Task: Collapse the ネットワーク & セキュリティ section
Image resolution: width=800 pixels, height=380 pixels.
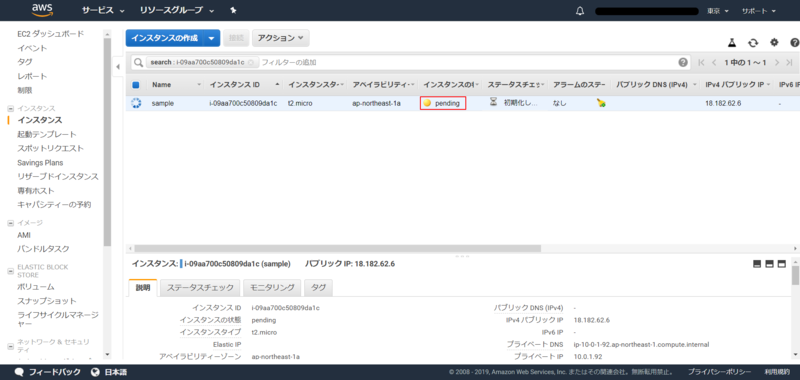Action: 10,346
